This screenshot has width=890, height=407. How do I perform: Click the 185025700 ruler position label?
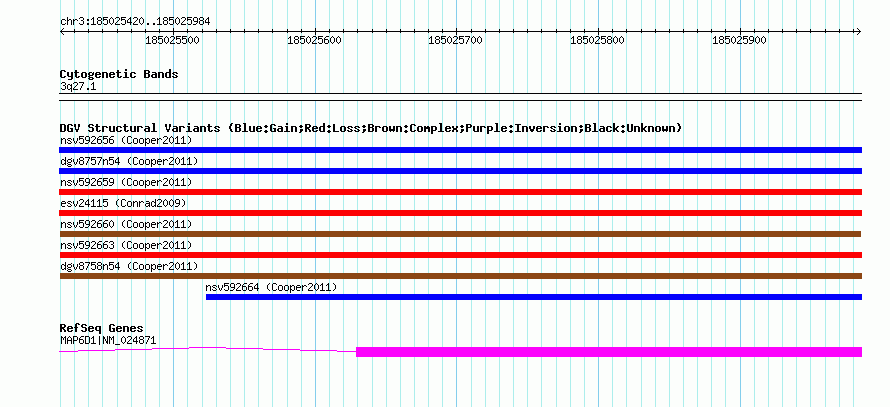(455, 40)
